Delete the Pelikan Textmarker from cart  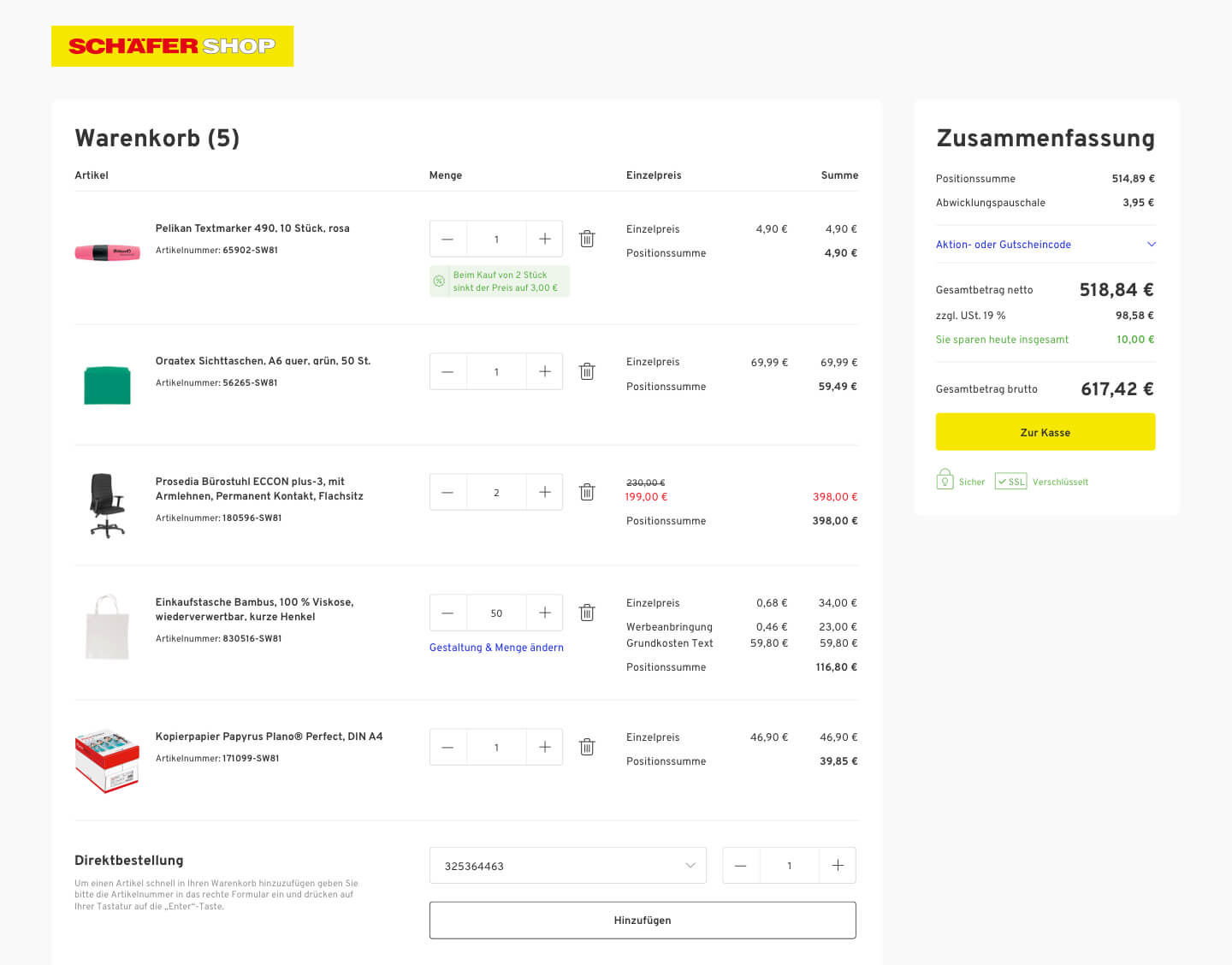point(587,239)
